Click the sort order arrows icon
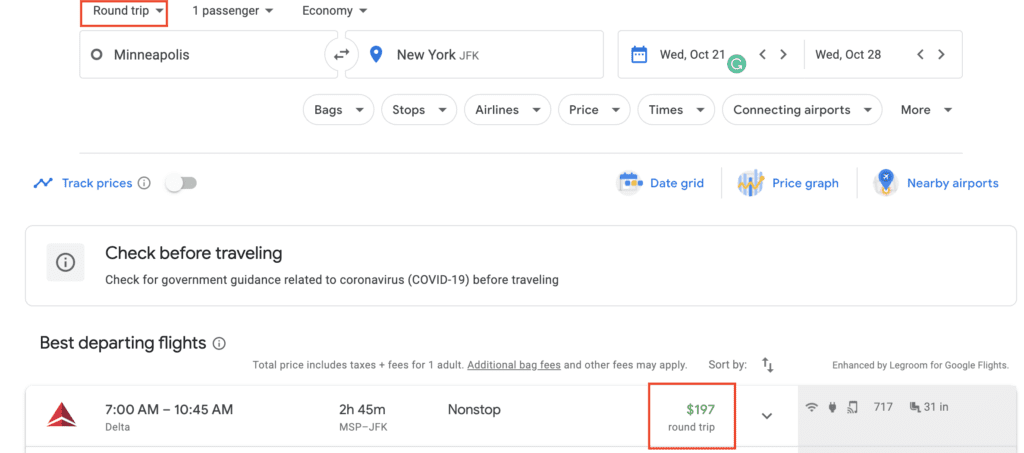The height and width of the screenshot is (453, 1024). coord(767,365)
